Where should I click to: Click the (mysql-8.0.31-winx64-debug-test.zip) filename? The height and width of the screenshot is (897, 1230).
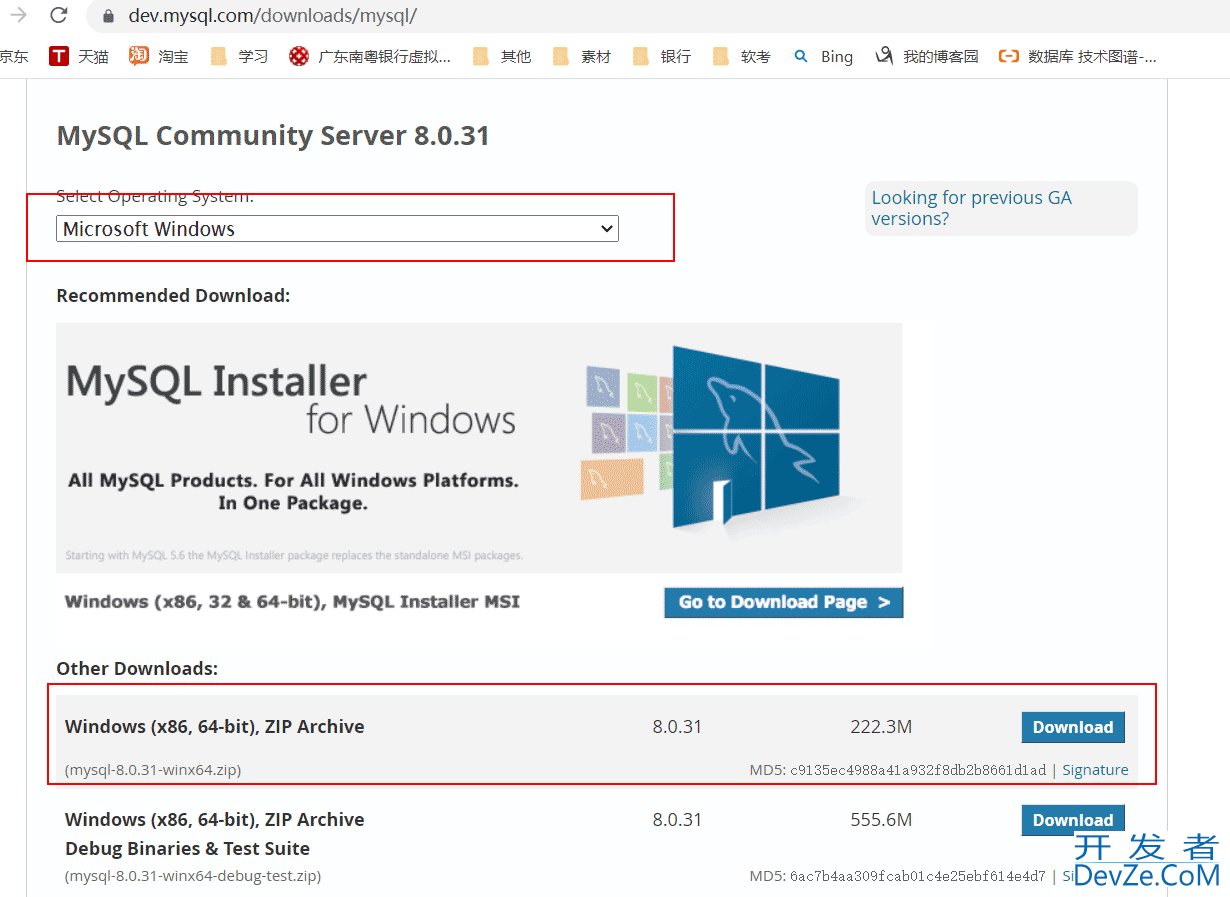(193, 876)
